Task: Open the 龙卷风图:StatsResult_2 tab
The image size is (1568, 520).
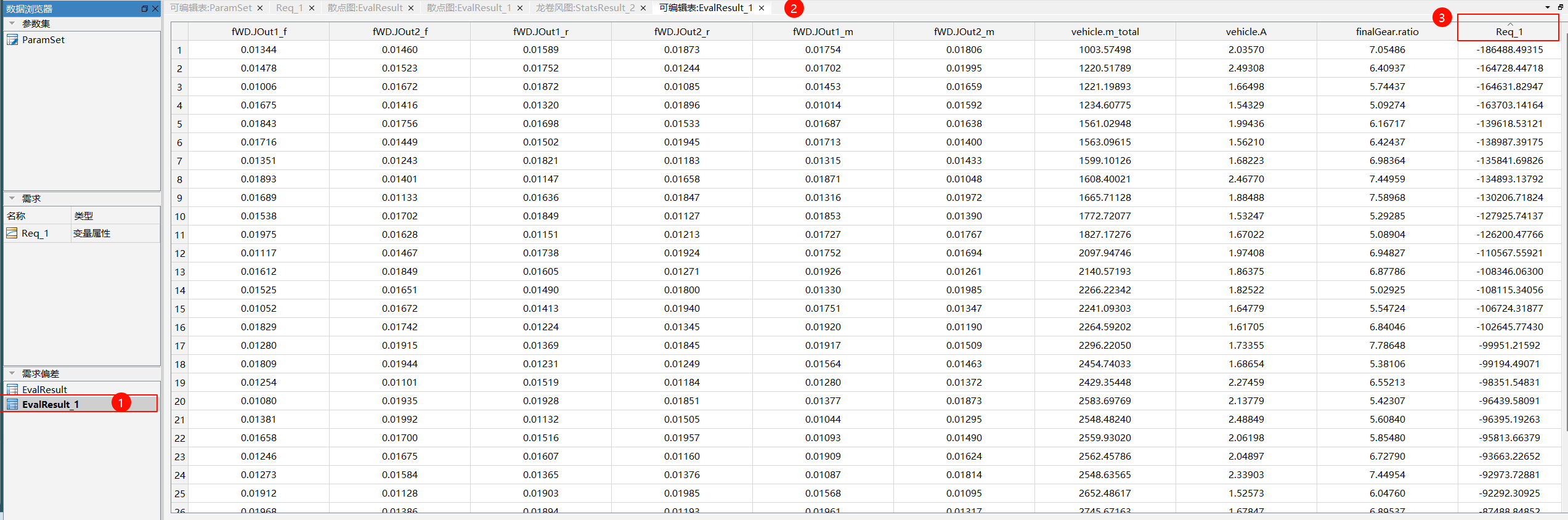Action: (585, 8)
